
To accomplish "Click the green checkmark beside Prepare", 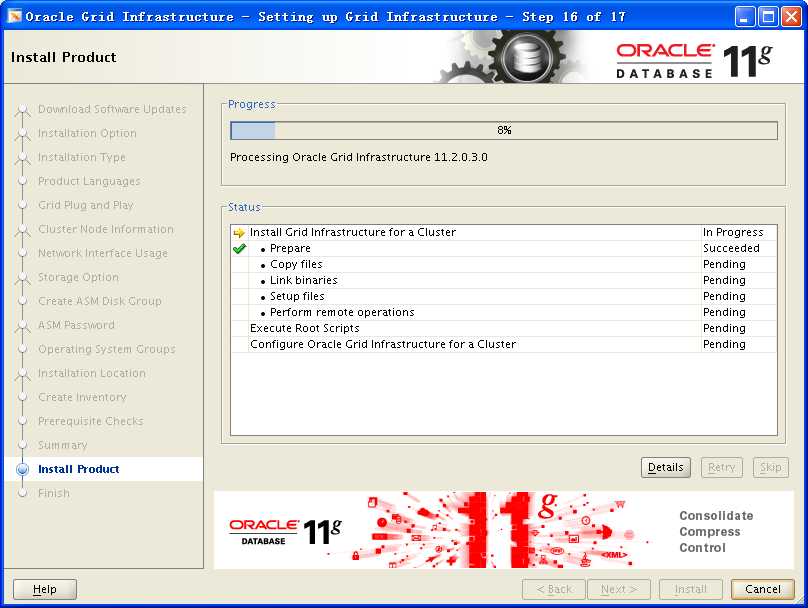I will 239,249.
